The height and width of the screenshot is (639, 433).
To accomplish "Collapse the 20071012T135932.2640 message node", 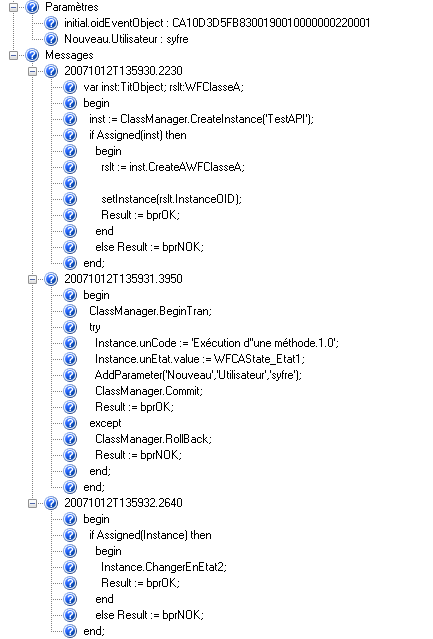I will click(33, 503).
